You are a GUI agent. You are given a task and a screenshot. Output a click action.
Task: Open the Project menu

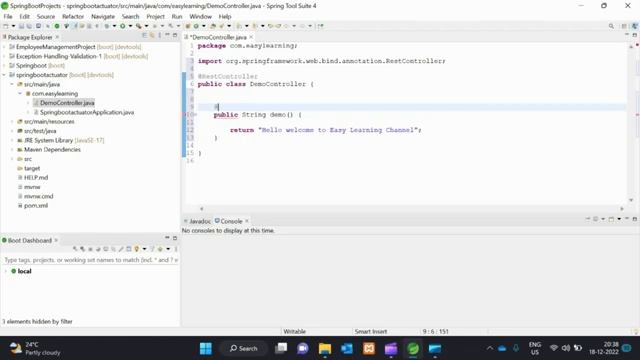pyautogui.click(x=155, y=16)
